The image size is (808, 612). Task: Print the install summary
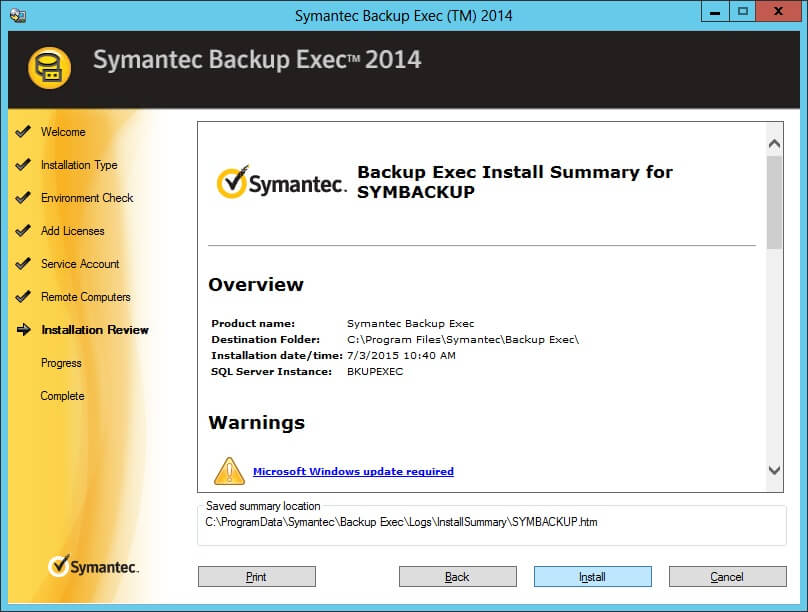click(257, 576)
